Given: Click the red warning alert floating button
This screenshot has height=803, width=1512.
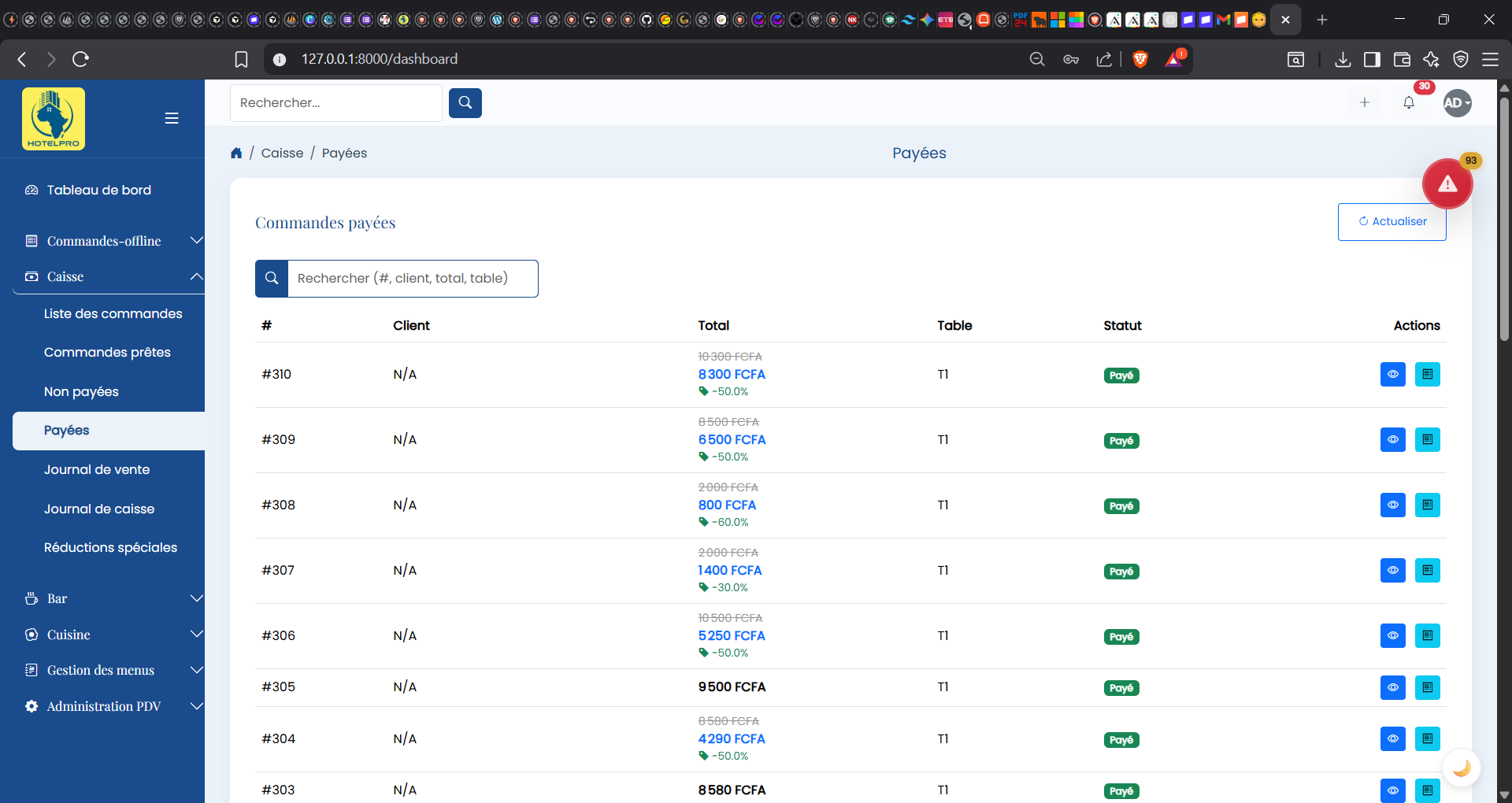Looking at the screenshot, I should [1447, 183].
